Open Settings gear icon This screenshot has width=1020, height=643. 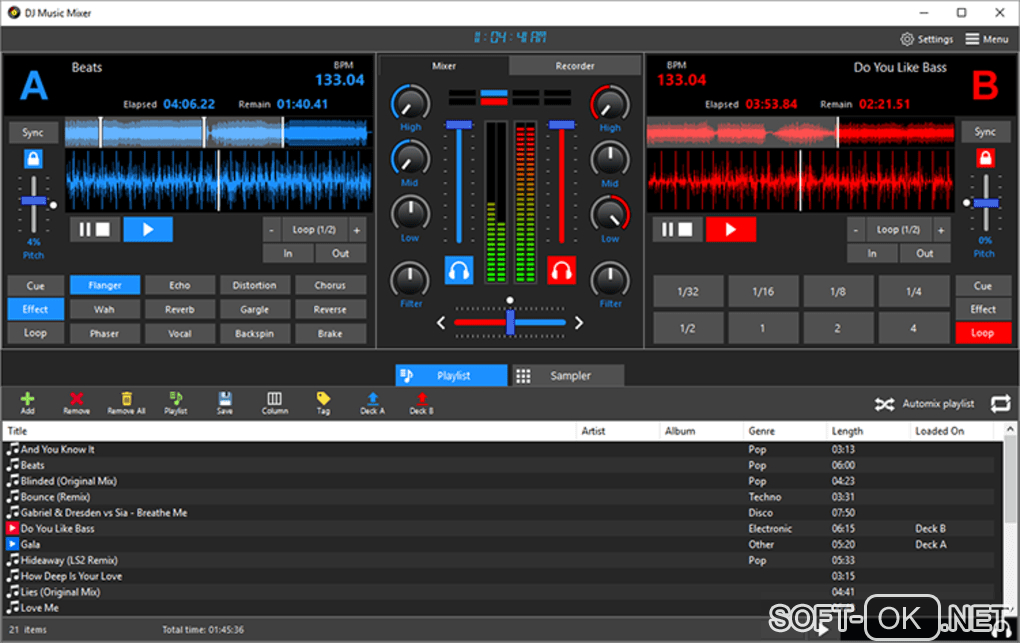point(907,39)
